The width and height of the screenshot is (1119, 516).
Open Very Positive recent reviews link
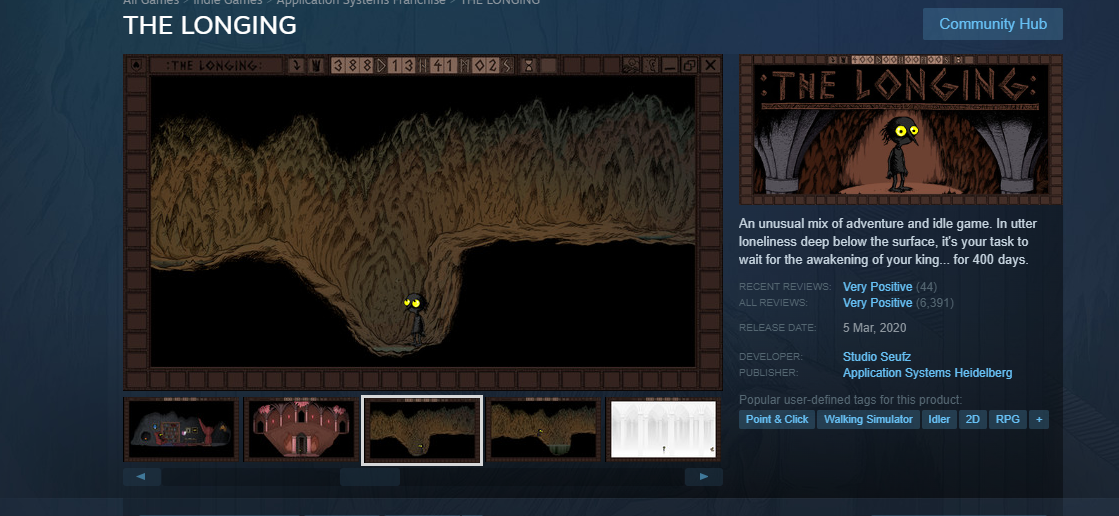877,287
